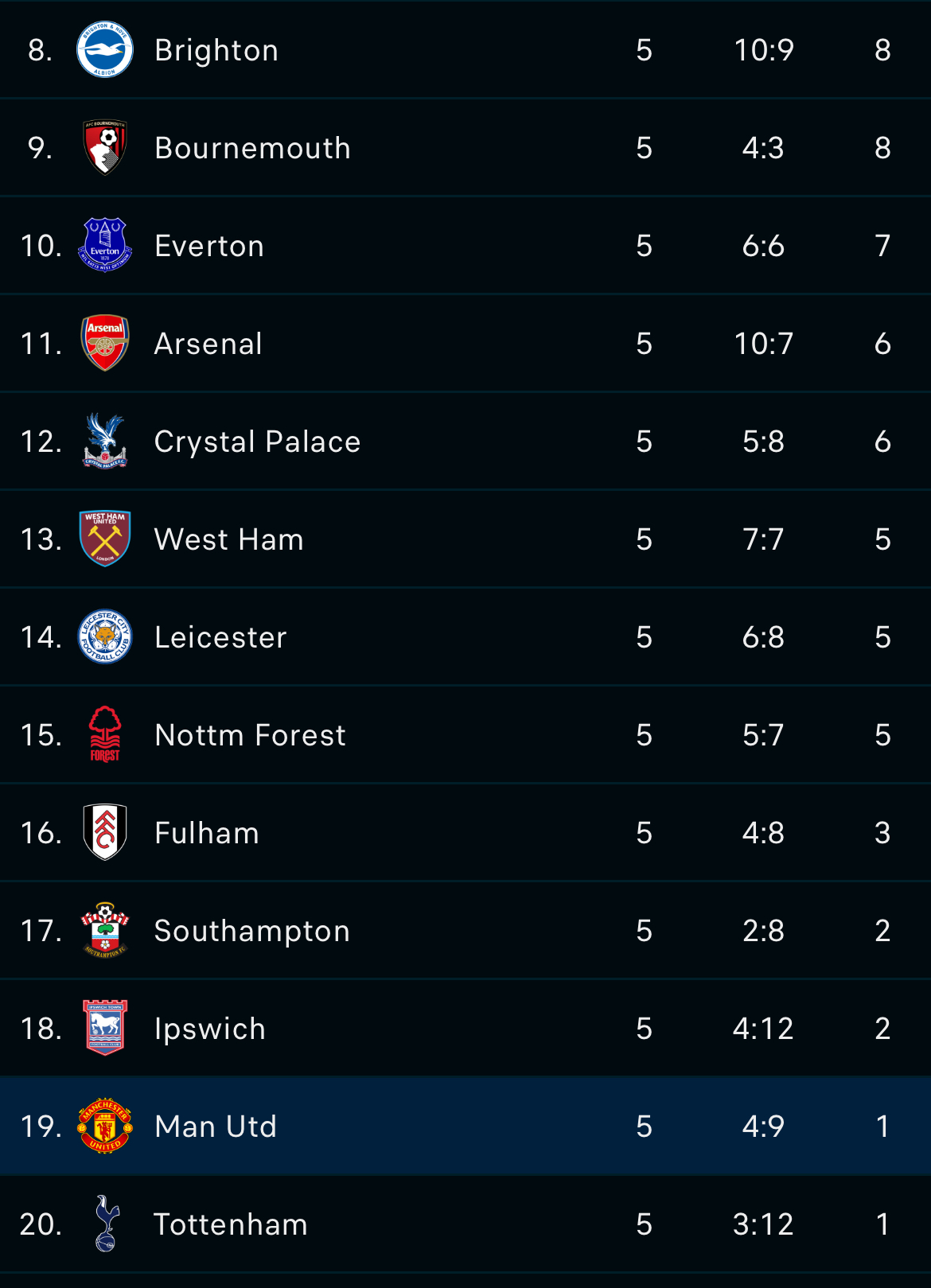Tap the Manchester United crest
Viewport: 931px width, 1288px height.
pyautogui.click(x=105, y=1126)
